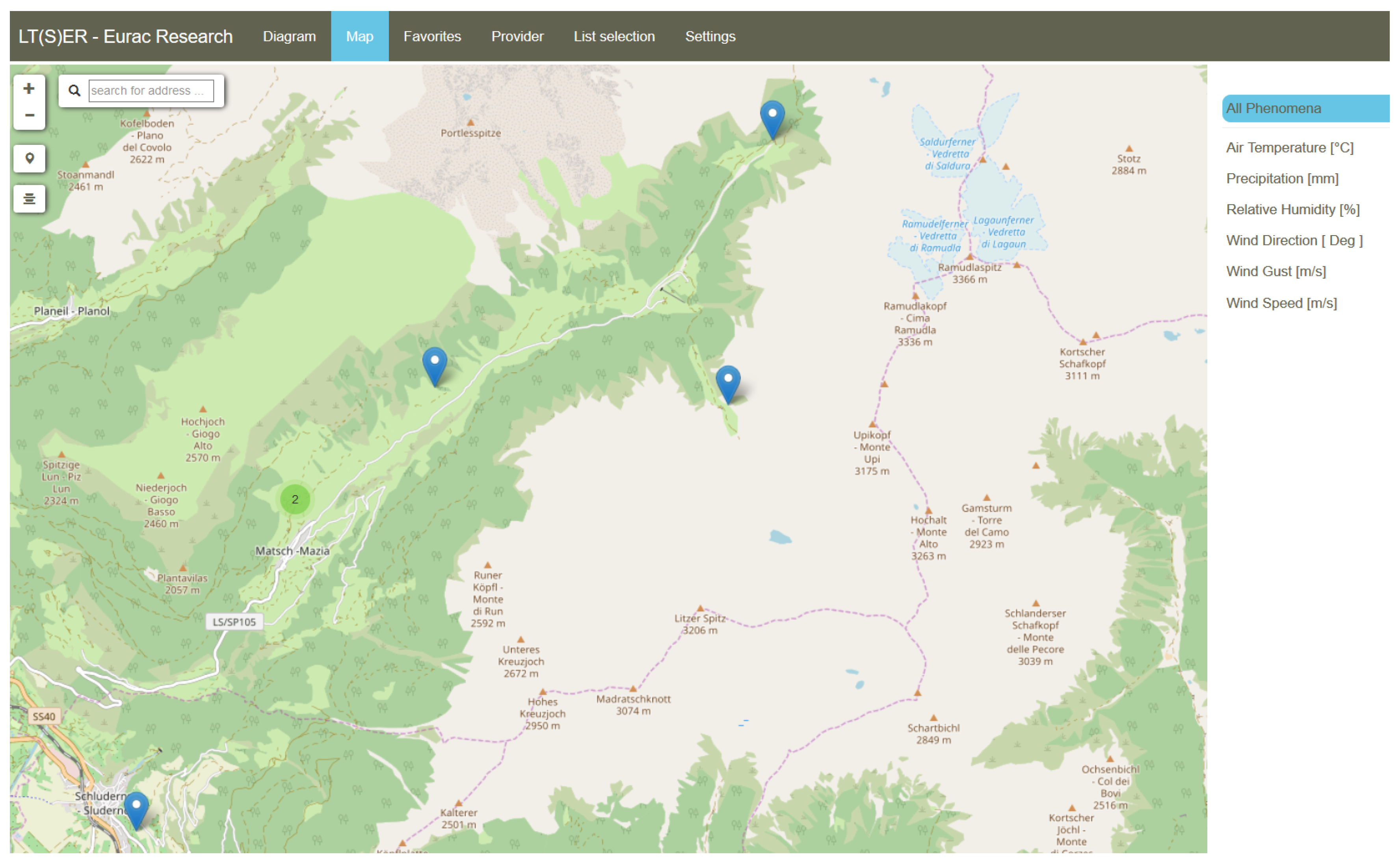The height and width of the screenshot is (867, 1400).
Task: Type in the search for address field
Action: pyautogui.click(x=151, y=91)
